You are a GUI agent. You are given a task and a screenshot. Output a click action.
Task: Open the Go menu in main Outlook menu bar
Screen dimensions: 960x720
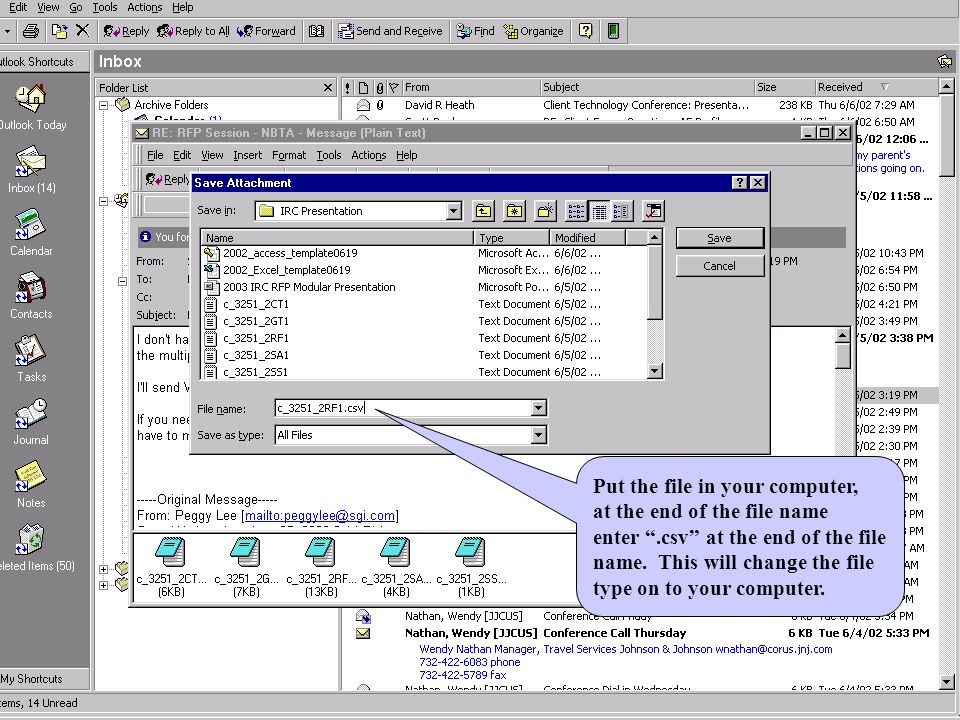point(76,7)
